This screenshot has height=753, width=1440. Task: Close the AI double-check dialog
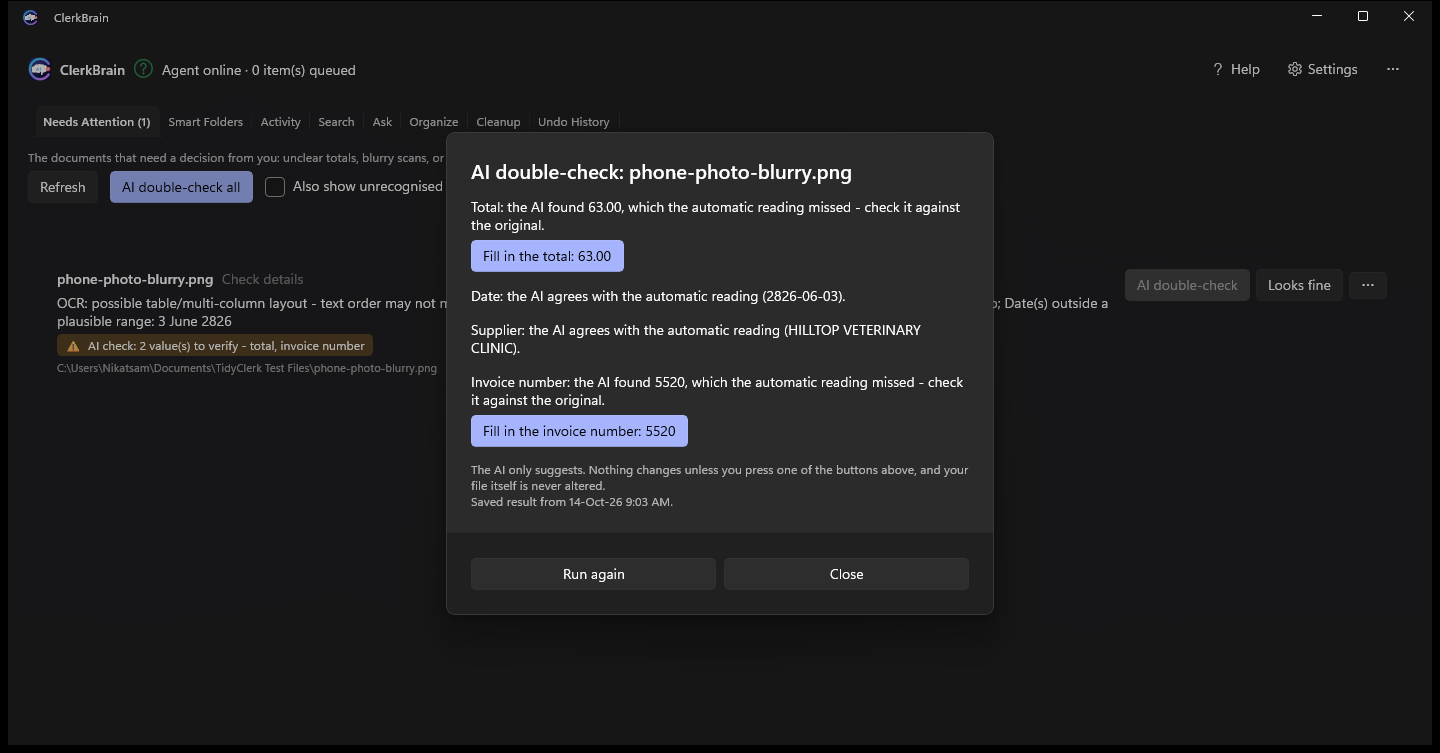[846, 574]
